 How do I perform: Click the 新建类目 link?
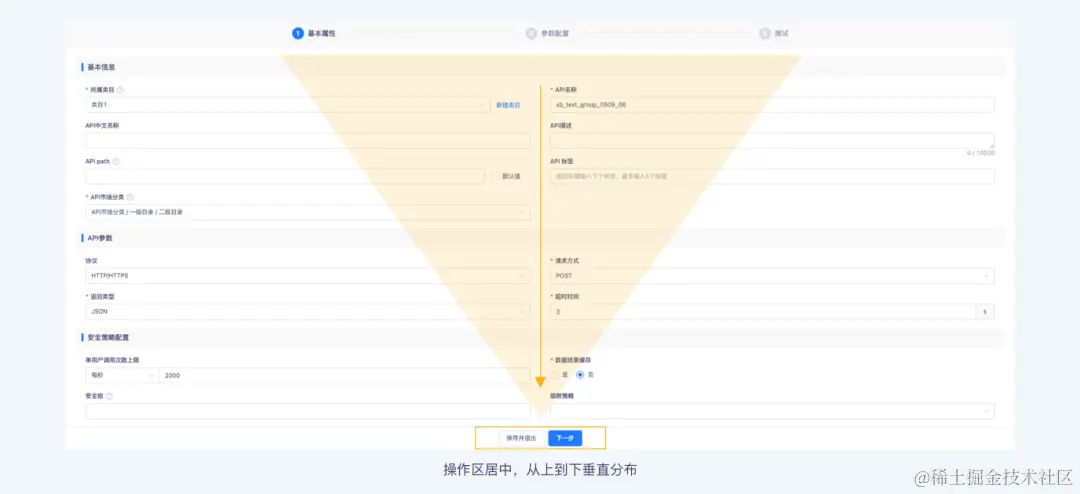coord(508,105)
